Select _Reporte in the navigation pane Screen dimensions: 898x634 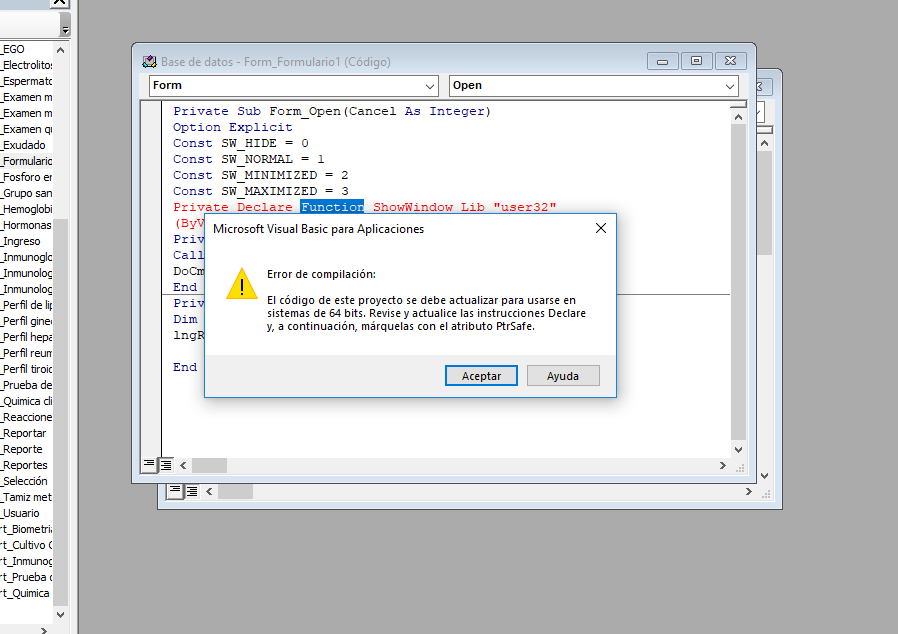pos(22,450)
